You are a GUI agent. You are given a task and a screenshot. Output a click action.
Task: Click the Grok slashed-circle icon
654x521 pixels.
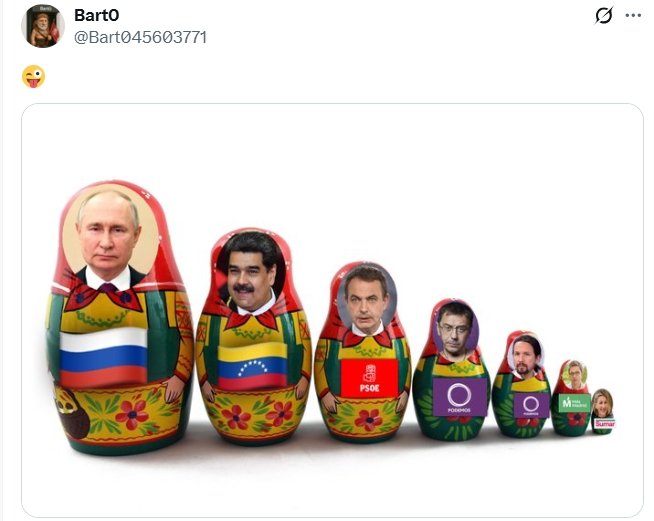604,16
